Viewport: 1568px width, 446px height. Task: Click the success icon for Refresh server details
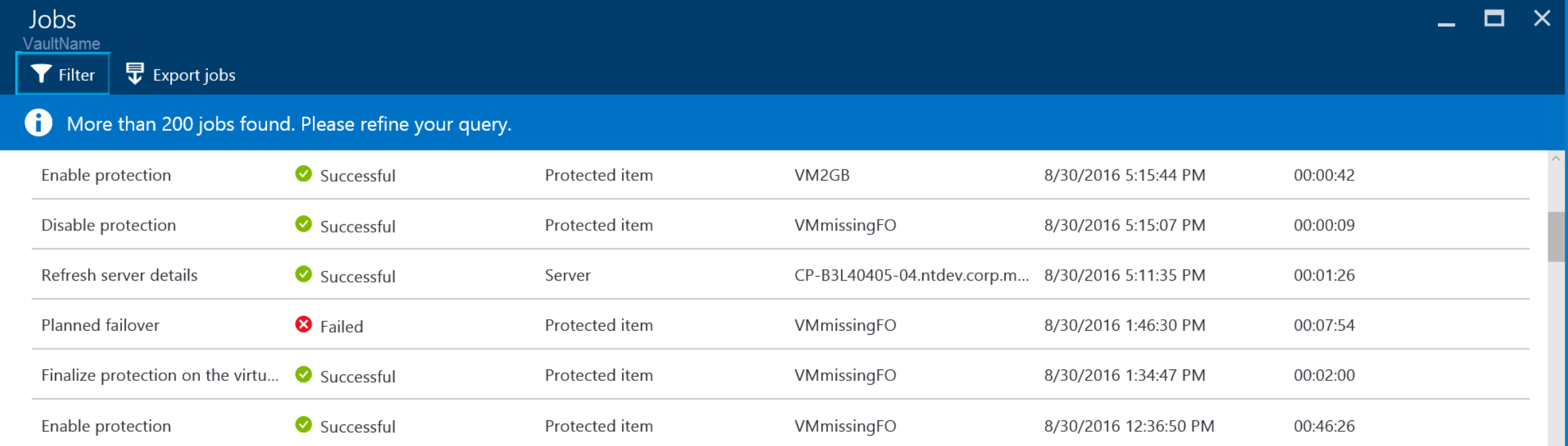click(303, 274)
